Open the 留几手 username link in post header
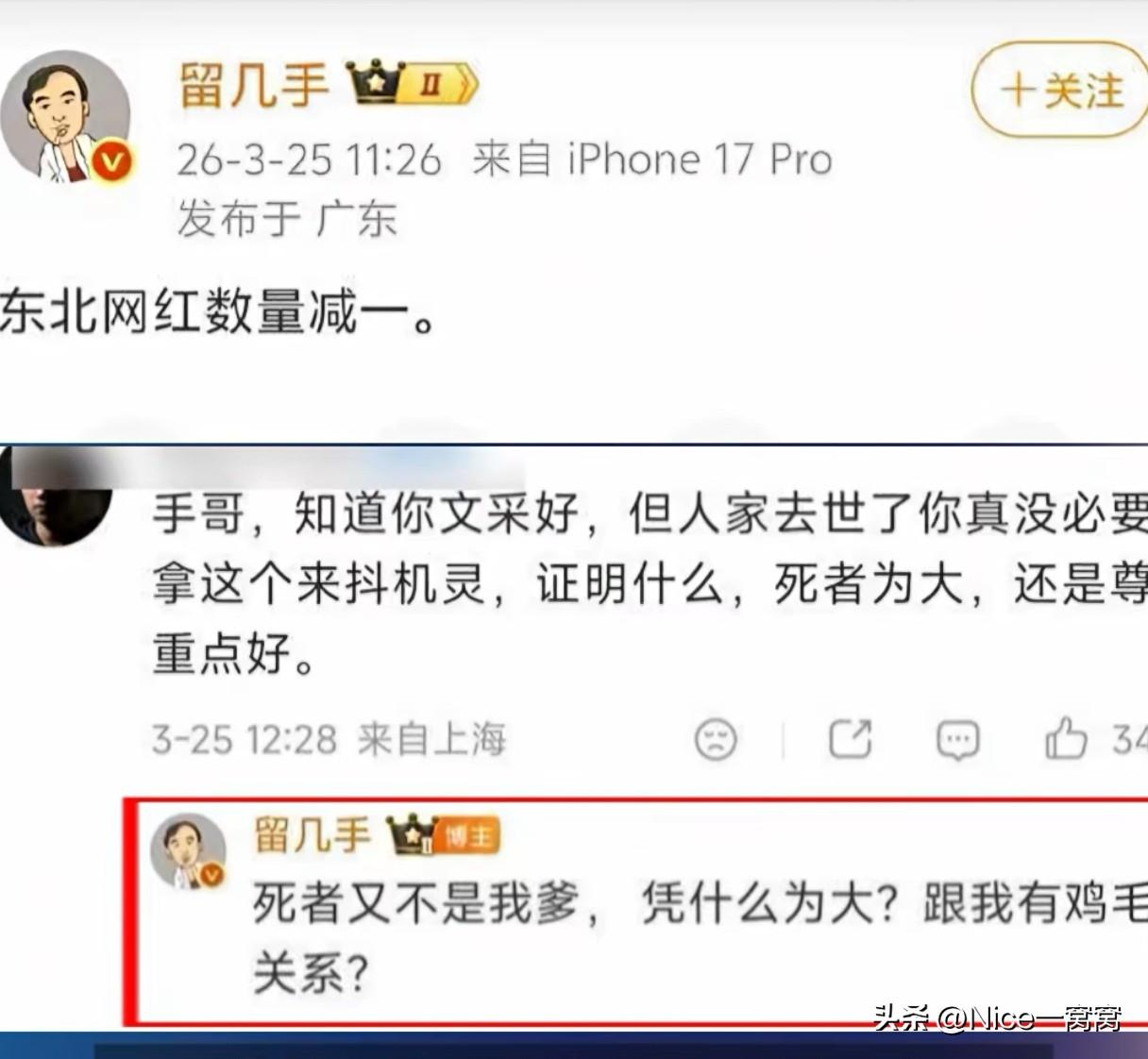 click(255, 86)
